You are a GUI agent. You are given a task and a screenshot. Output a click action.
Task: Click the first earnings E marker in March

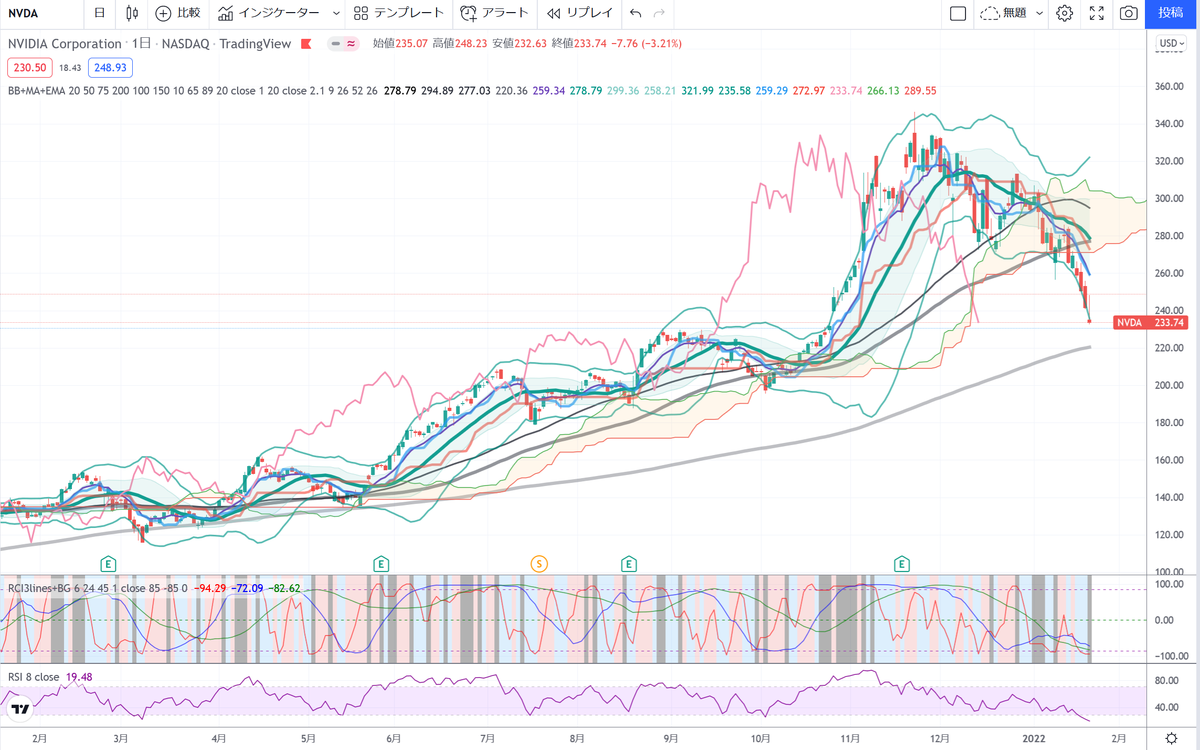(x=107, y=564)
